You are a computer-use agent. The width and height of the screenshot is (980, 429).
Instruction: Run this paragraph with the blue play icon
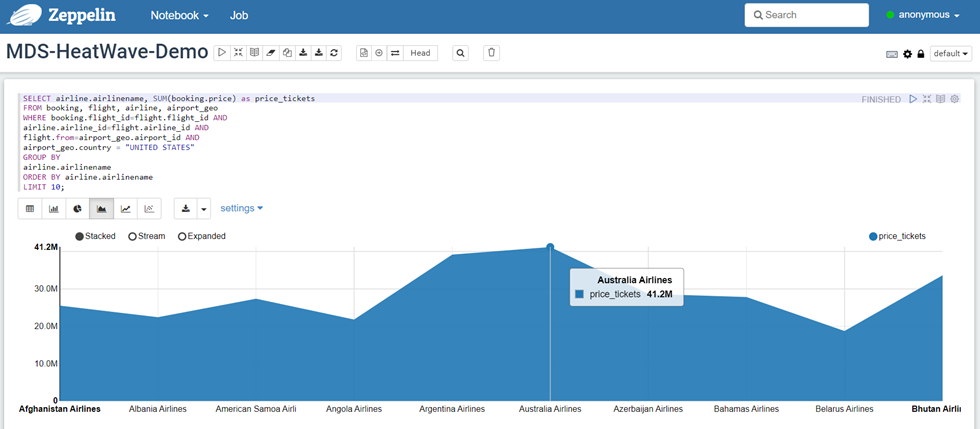point(913,99)
